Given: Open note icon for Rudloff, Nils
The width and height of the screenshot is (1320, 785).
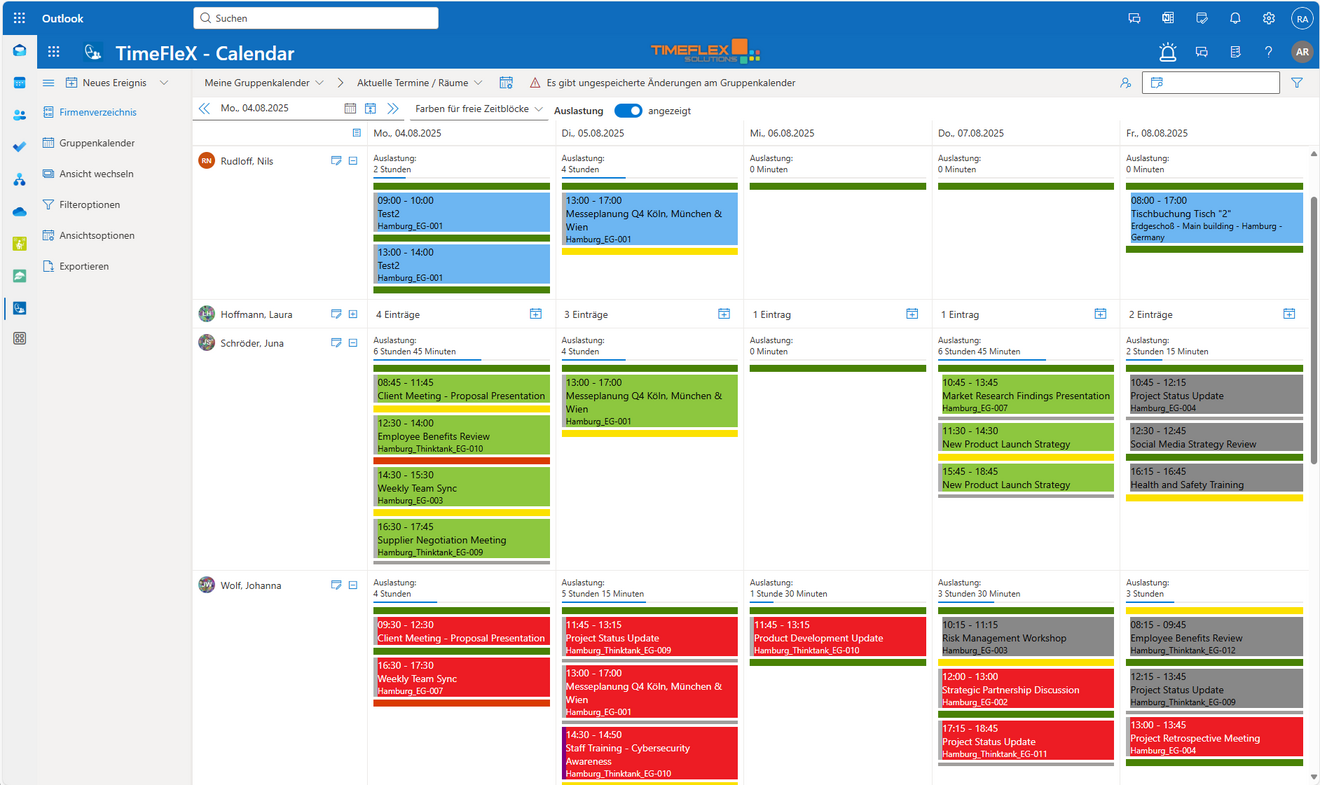Looking at the screenshot, I should [336, 160].
